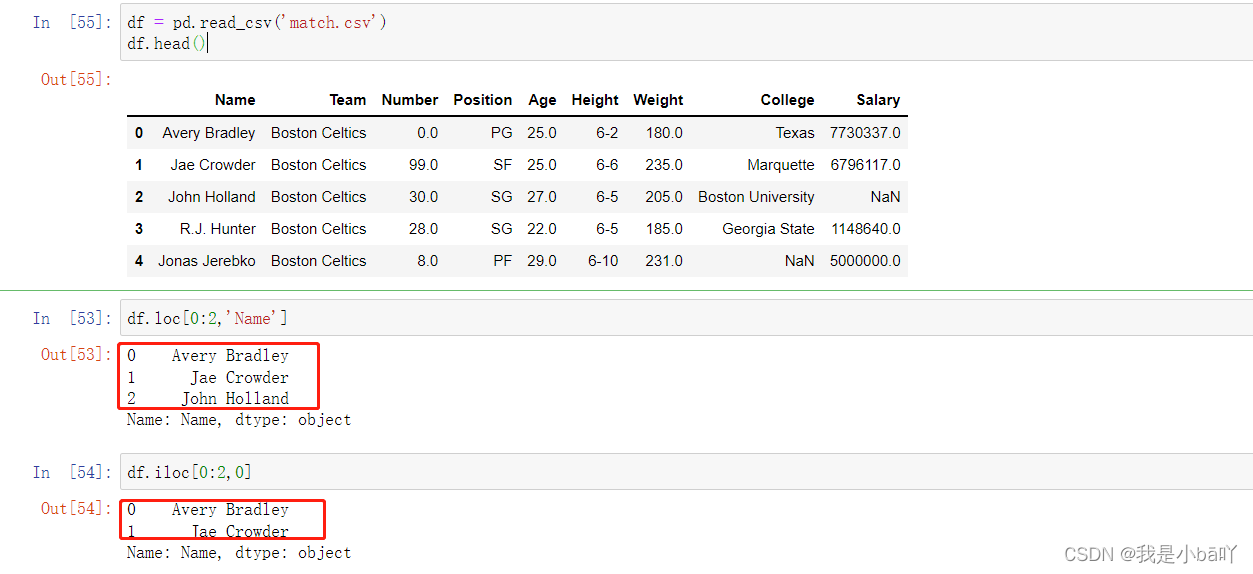Screen dimensions: 1253x574
Task: Select John Holland in the table
Action: point(212,197)
